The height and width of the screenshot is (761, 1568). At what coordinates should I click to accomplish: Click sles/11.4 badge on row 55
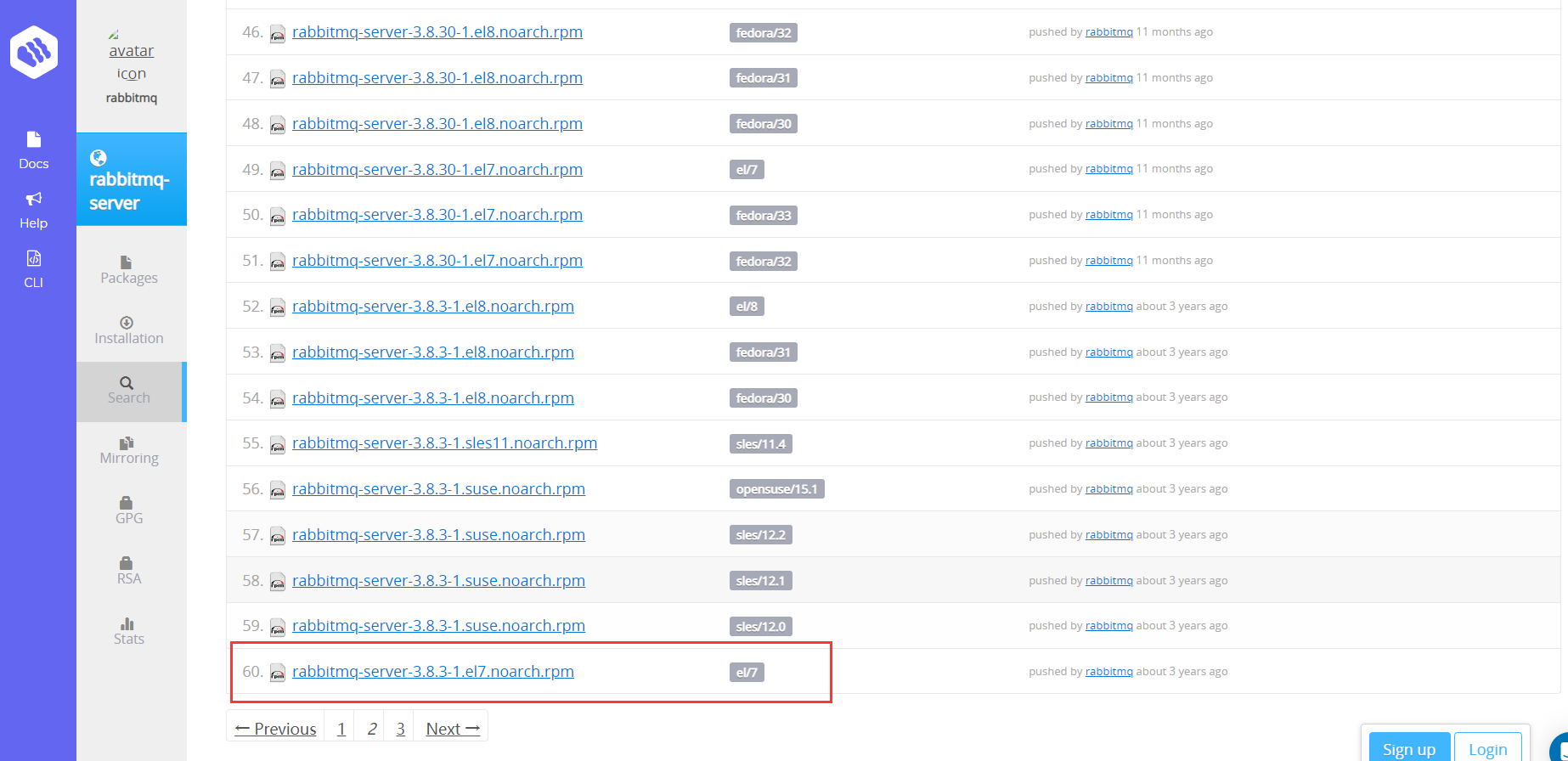tap(761, 444)
